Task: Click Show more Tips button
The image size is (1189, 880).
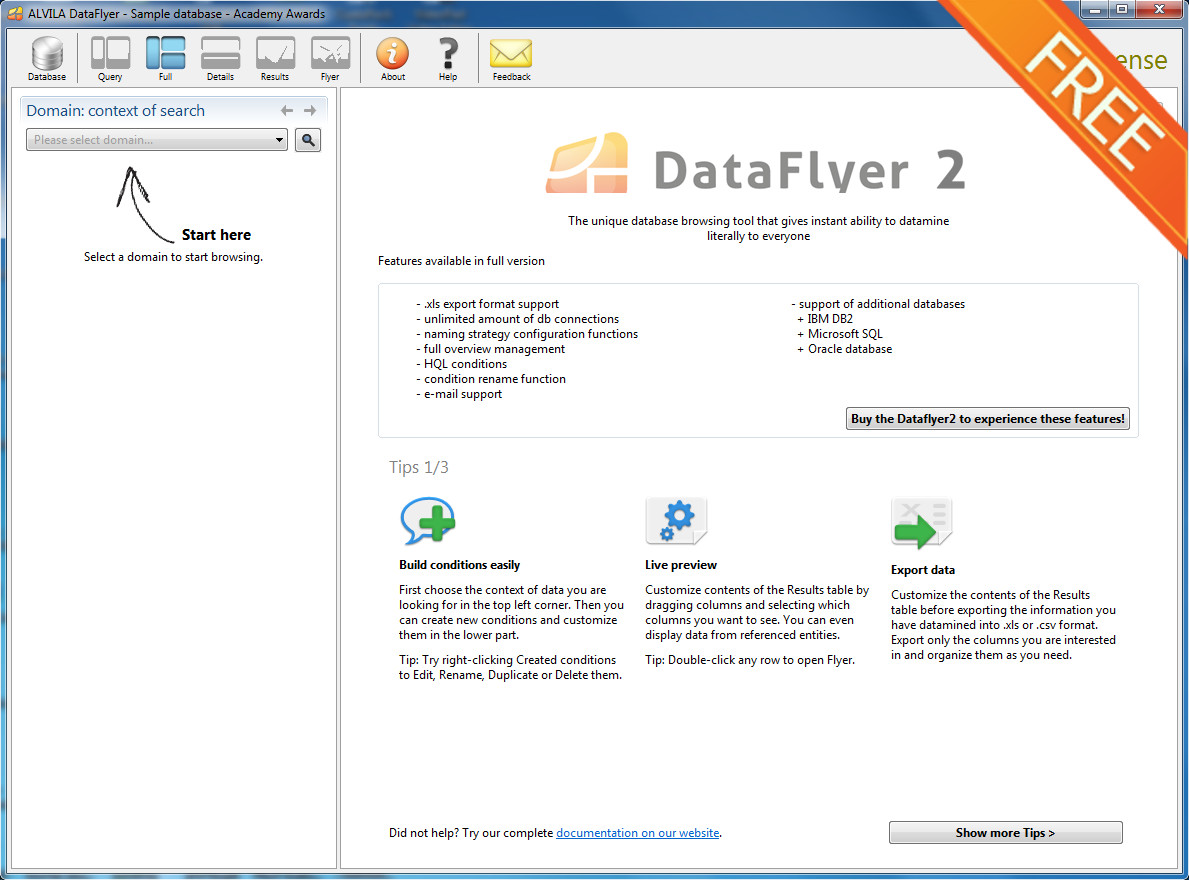Action: [1005, 832]
